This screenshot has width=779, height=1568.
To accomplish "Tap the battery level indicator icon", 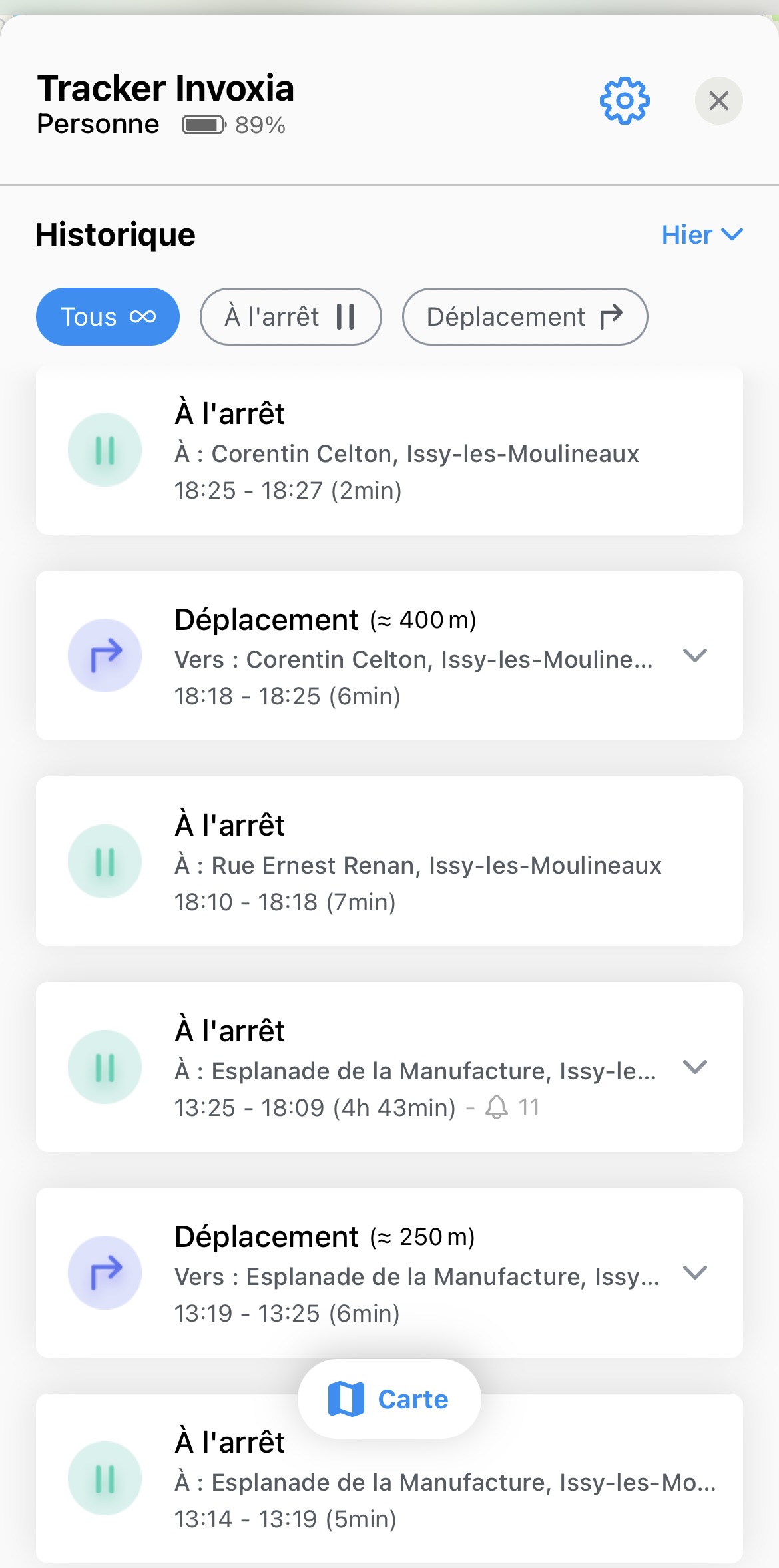I will pyautogui.click(x=204, y=125).
